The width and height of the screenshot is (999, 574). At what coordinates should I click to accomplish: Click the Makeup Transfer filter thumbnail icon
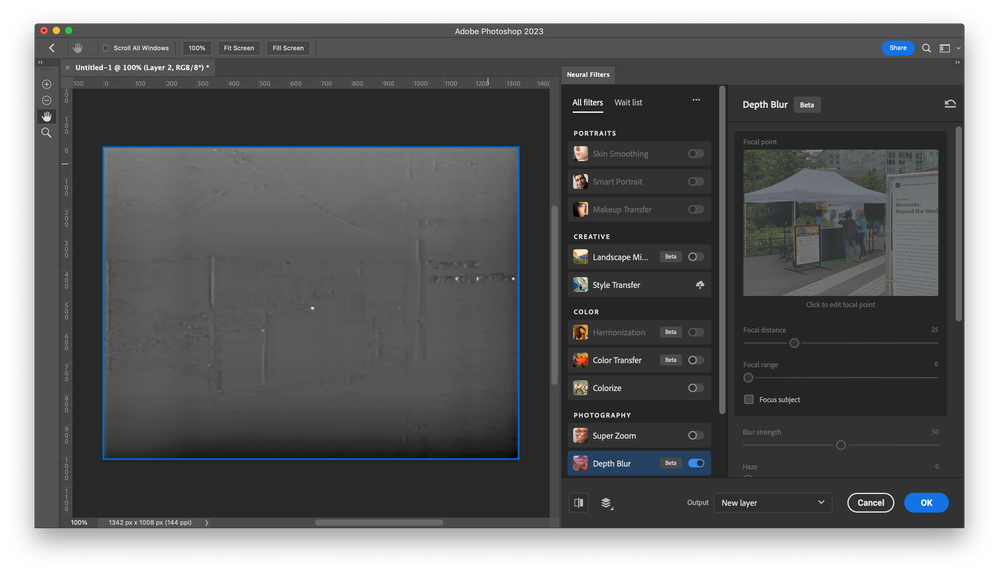pos(580,210)
